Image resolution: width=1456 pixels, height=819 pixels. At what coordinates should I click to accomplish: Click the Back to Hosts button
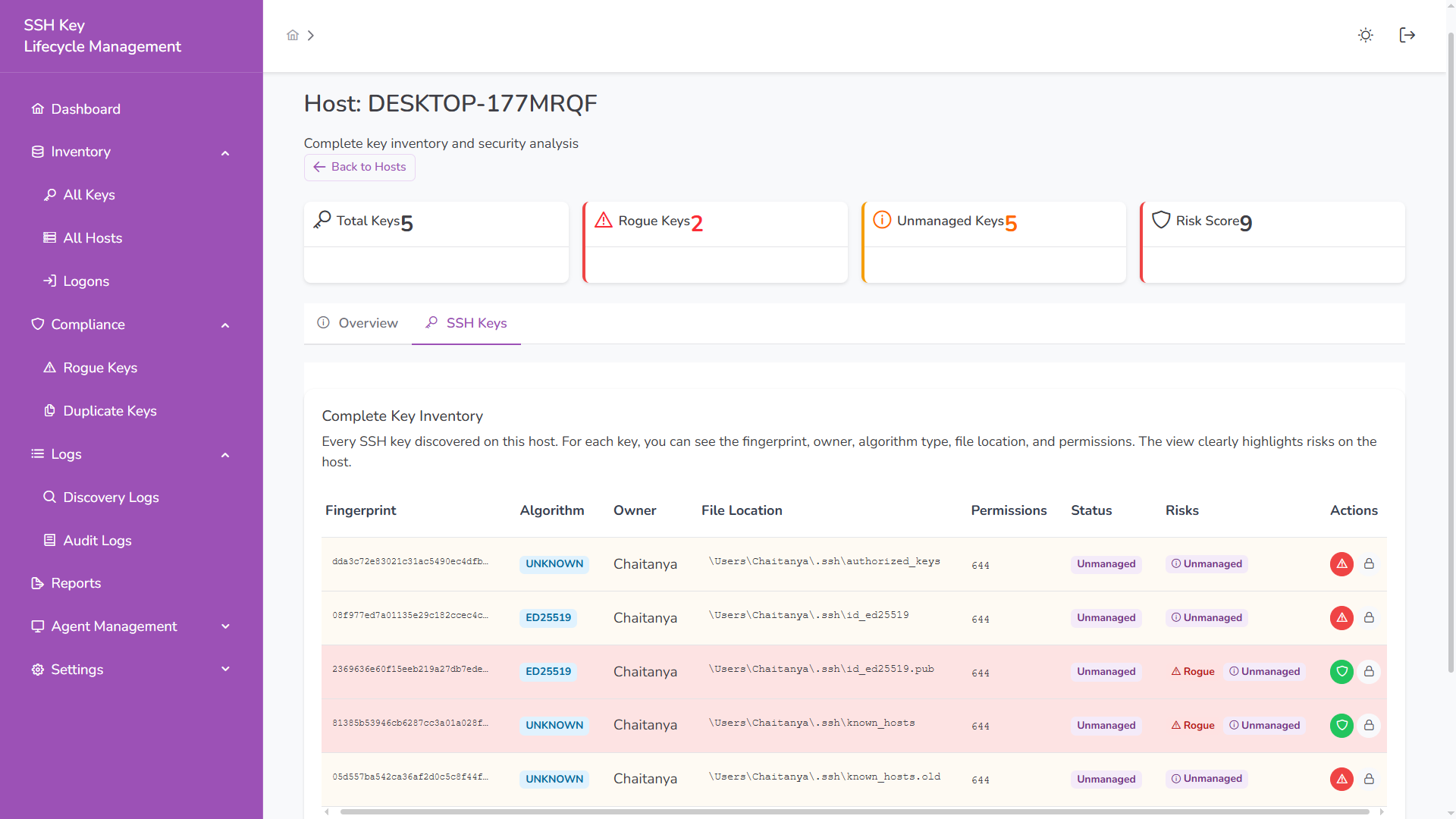click(x=359, y=168)
